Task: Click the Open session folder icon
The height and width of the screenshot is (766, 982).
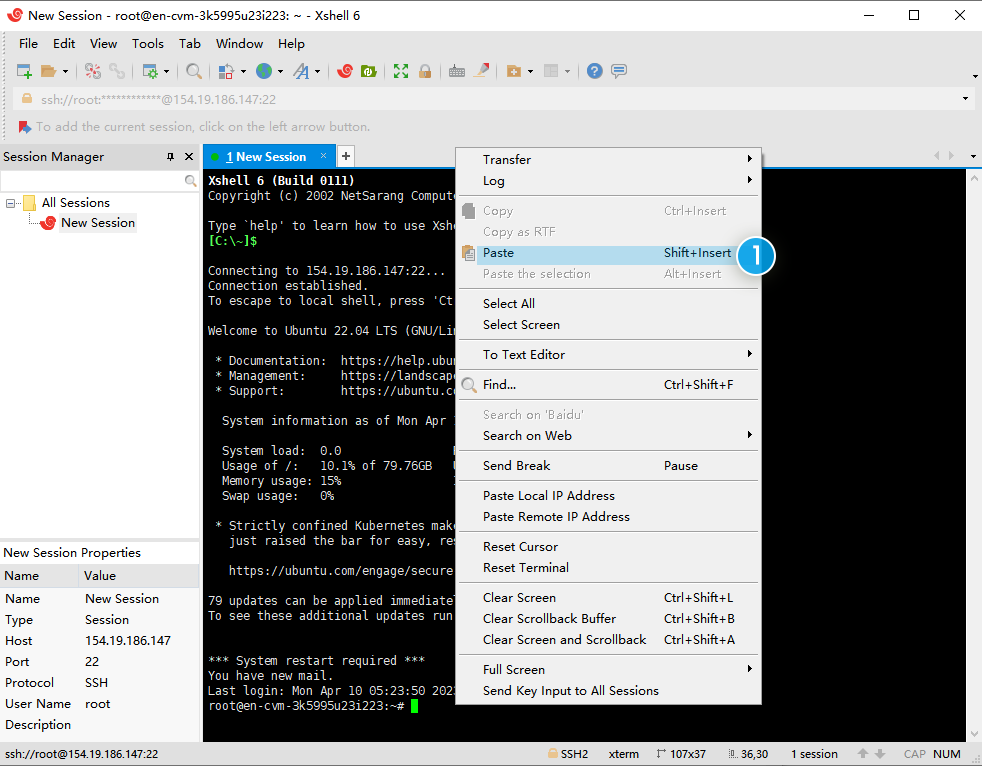Action: pos(48,71)
